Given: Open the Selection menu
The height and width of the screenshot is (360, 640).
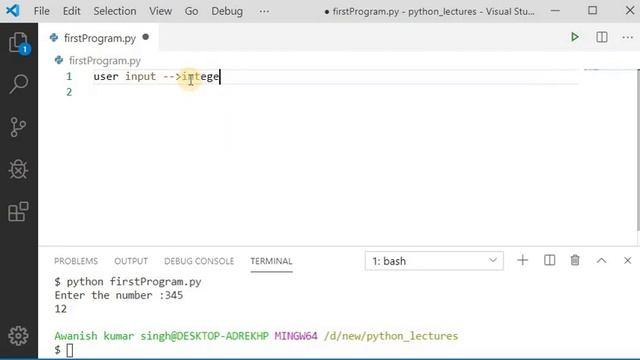Looking at the screenshot, I should [115, 11].
